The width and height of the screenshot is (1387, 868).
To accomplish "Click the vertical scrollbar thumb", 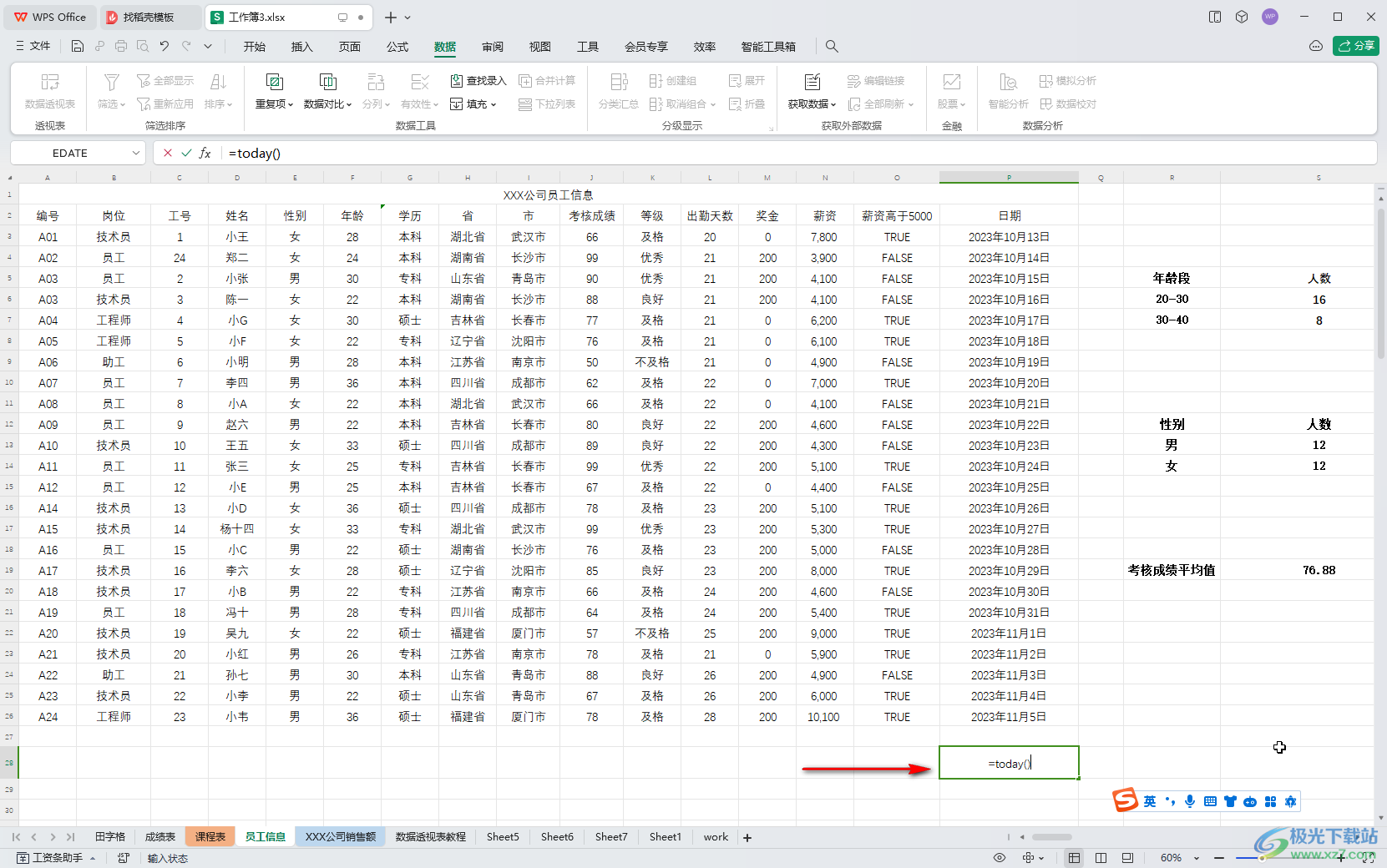I will point(1380,284).
